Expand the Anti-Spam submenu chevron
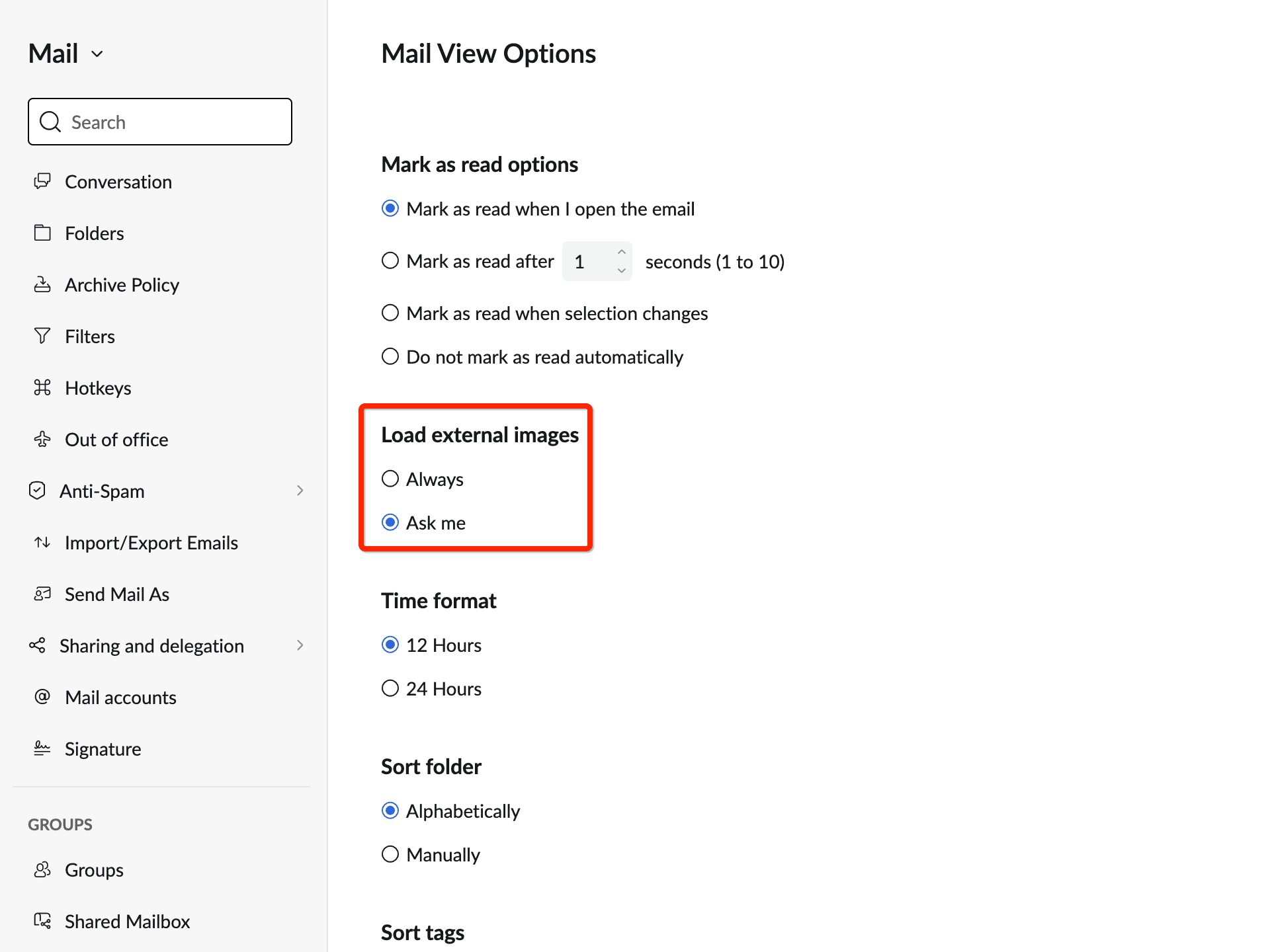The height and width of the screenshot is (952, 1270). click(x=300, y=491)
